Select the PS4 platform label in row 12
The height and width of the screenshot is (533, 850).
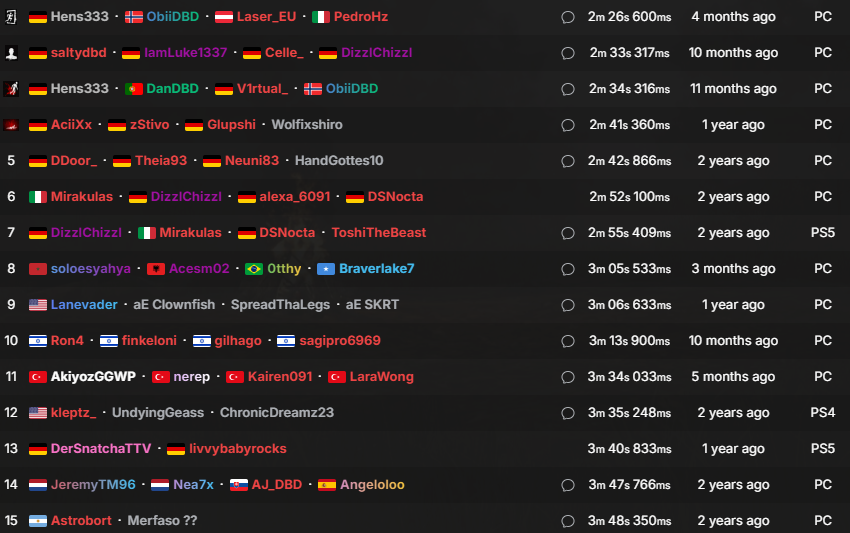[822, 413]
